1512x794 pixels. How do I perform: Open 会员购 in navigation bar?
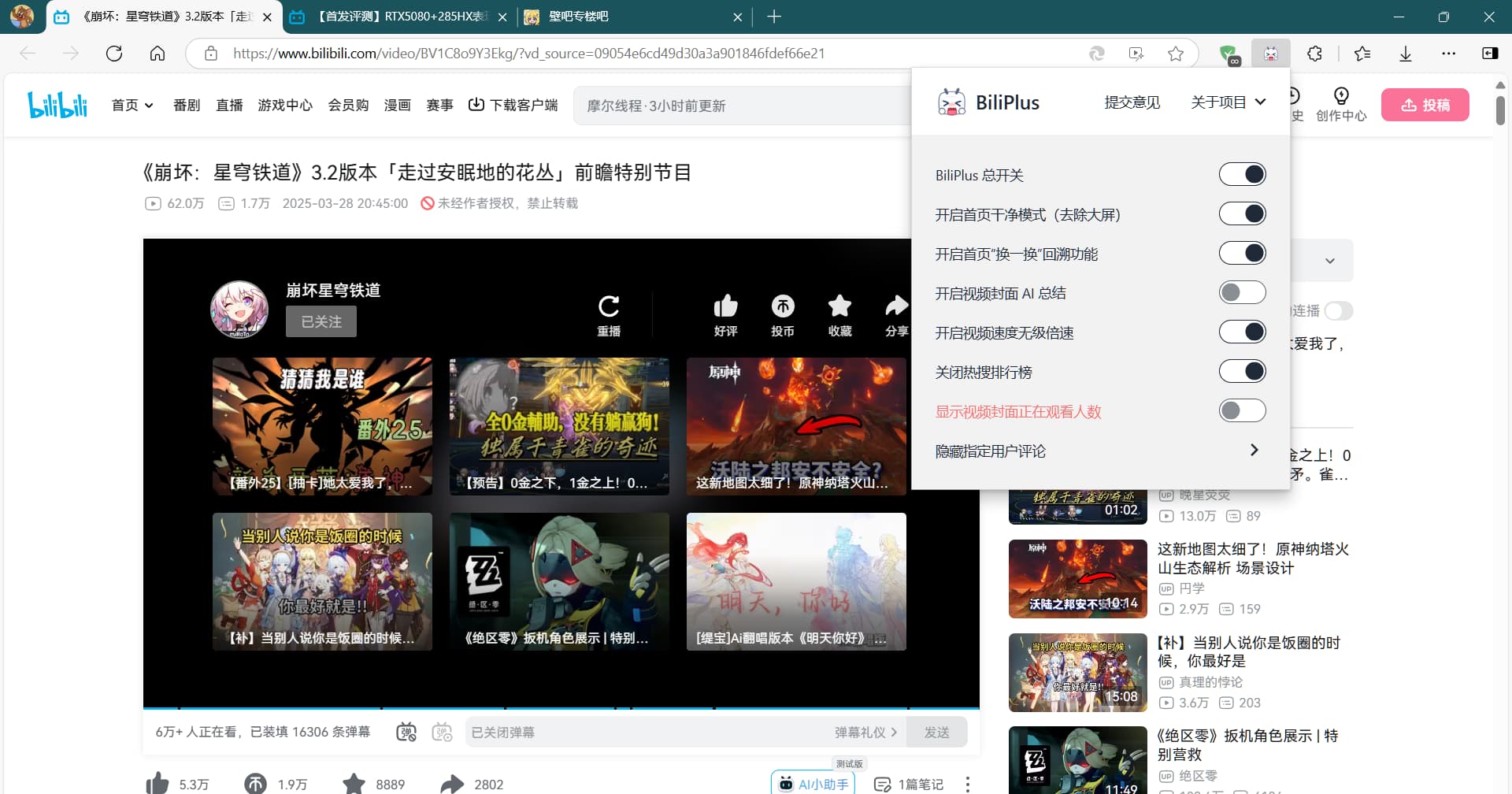click(348, 105)
